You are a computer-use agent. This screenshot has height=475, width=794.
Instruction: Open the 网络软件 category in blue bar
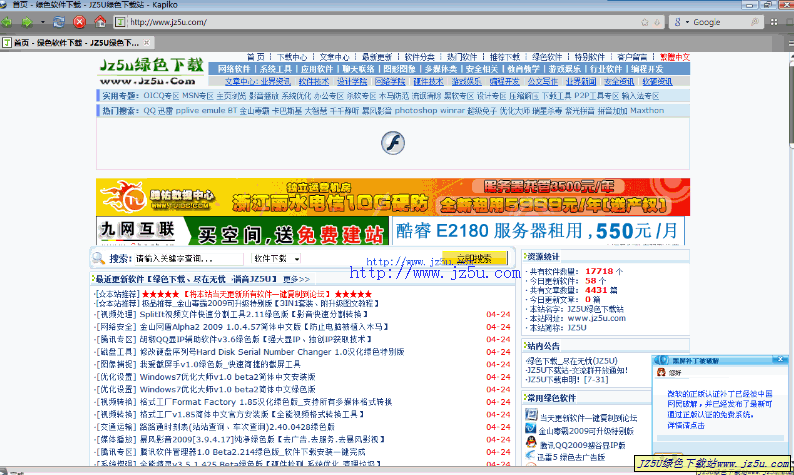pyautogui.click(x=234, y=69)
